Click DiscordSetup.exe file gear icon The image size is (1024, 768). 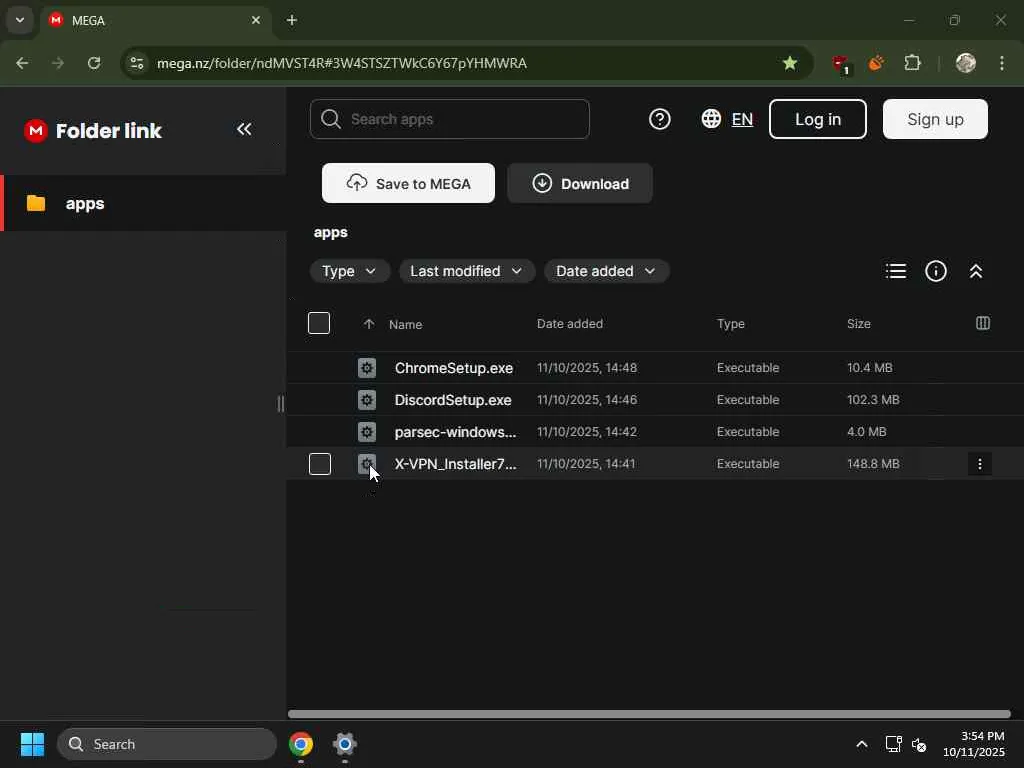(x=367, y=400)
